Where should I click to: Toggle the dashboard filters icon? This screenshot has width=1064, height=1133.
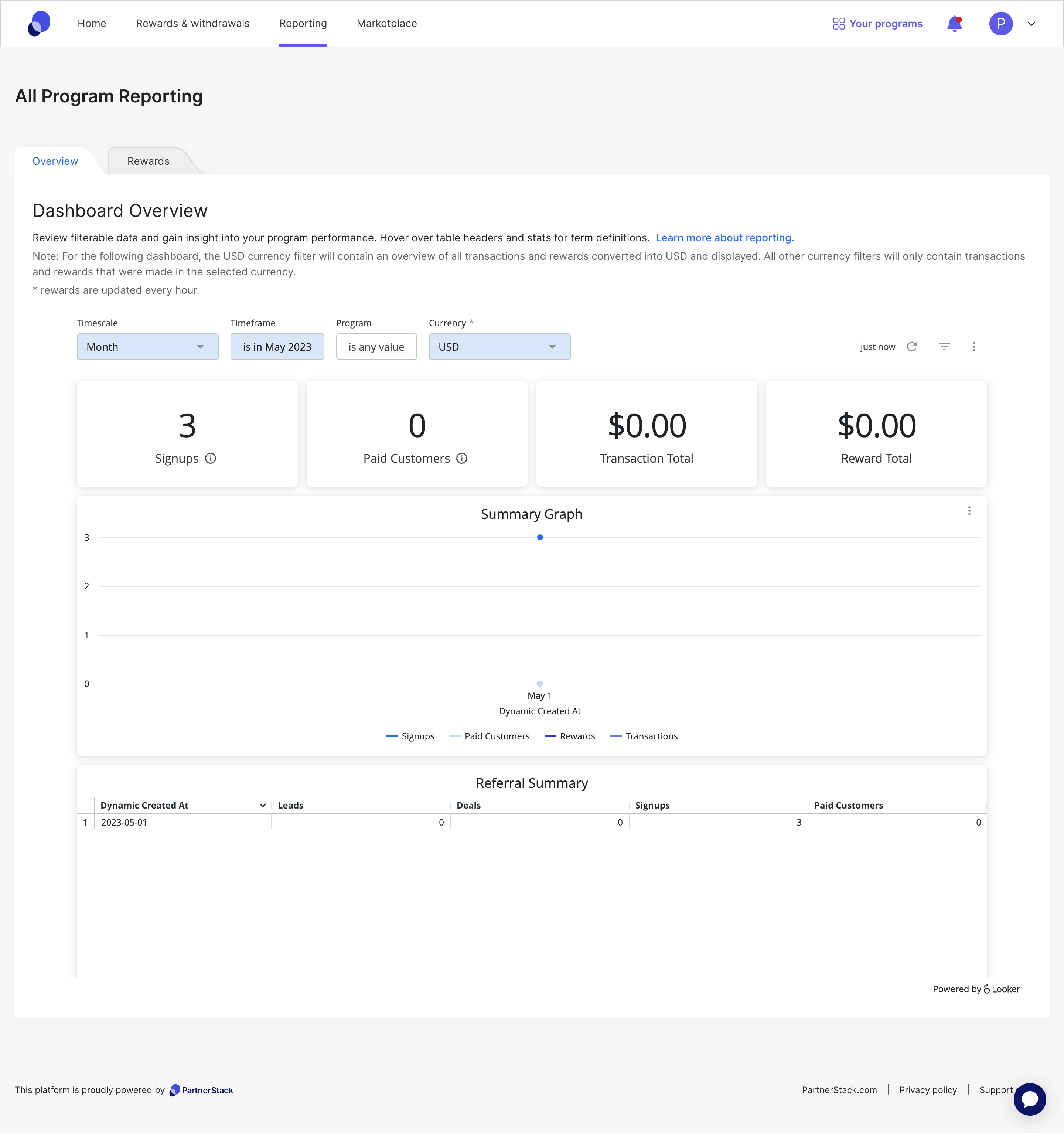click(944, 347)
